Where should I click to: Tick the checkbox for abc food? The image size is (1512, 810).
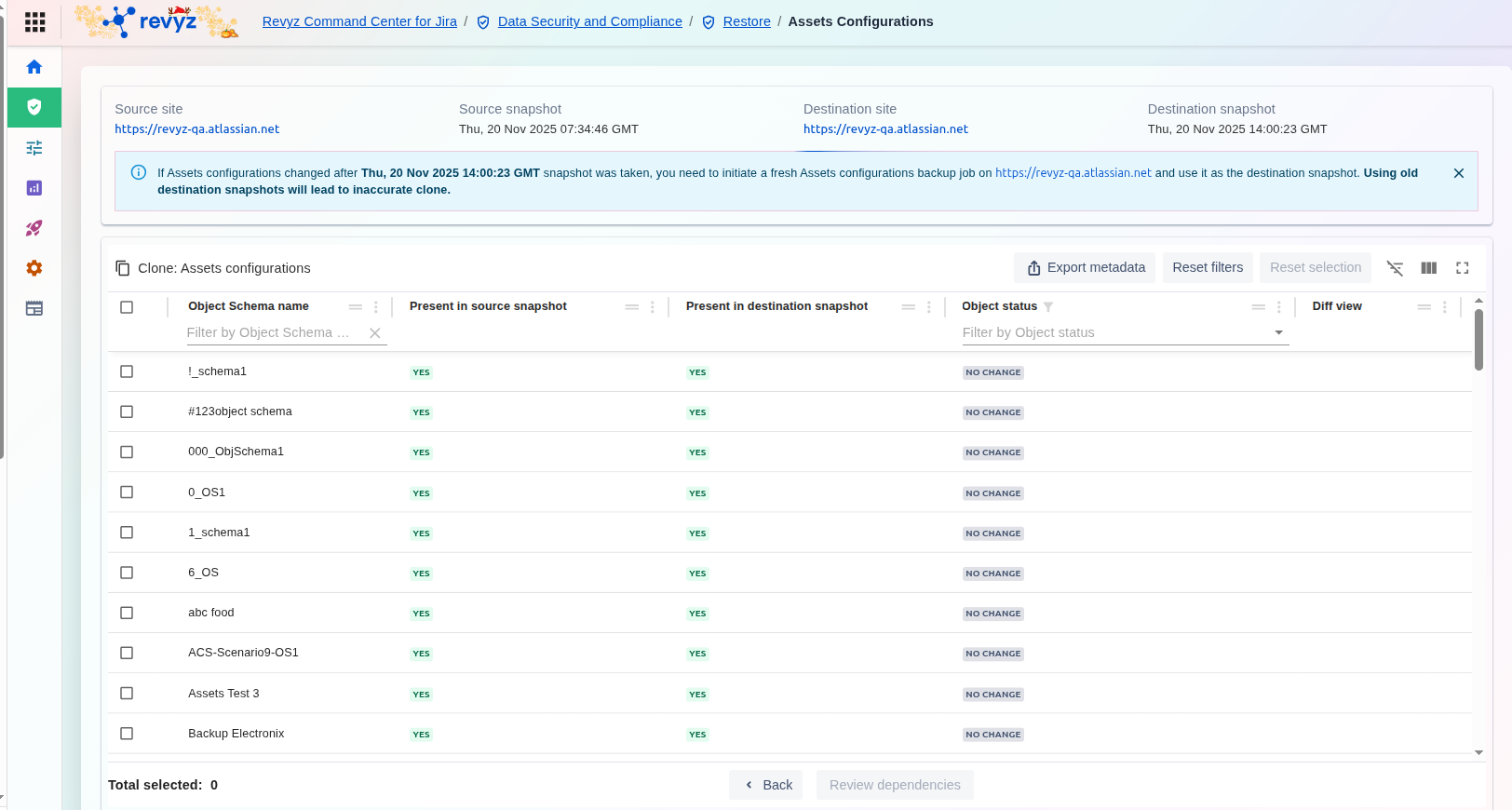pos(127,613)
